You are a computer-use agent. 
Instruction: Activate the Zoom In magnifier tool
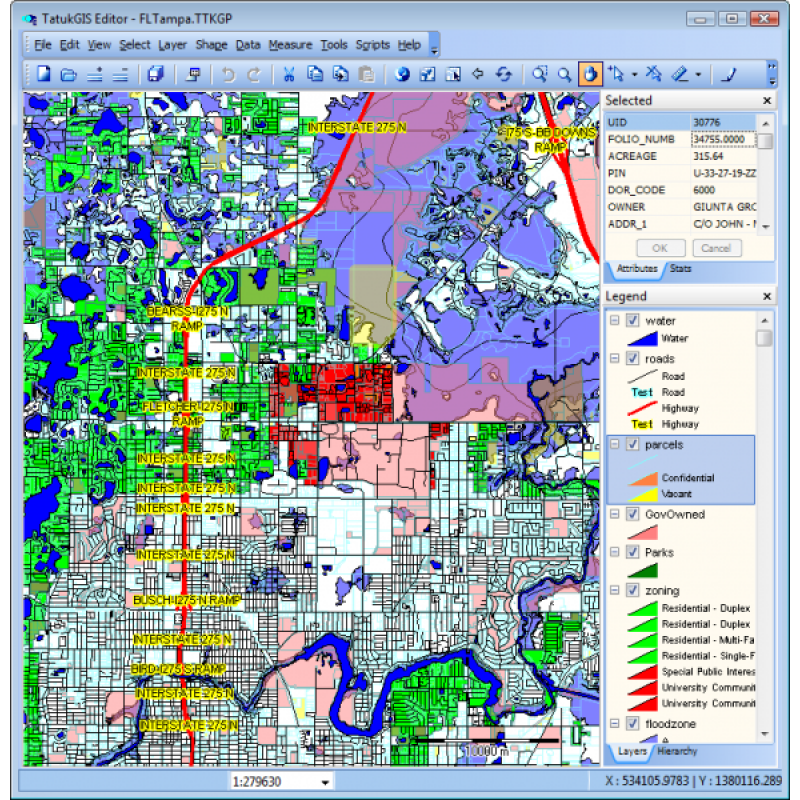pos(540,73)
